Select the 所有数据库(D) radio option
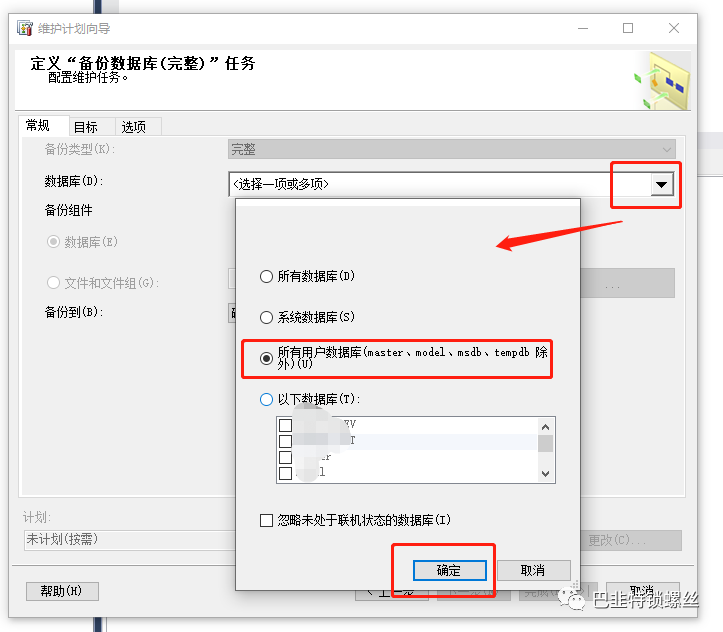 click(x=266, y=277)
